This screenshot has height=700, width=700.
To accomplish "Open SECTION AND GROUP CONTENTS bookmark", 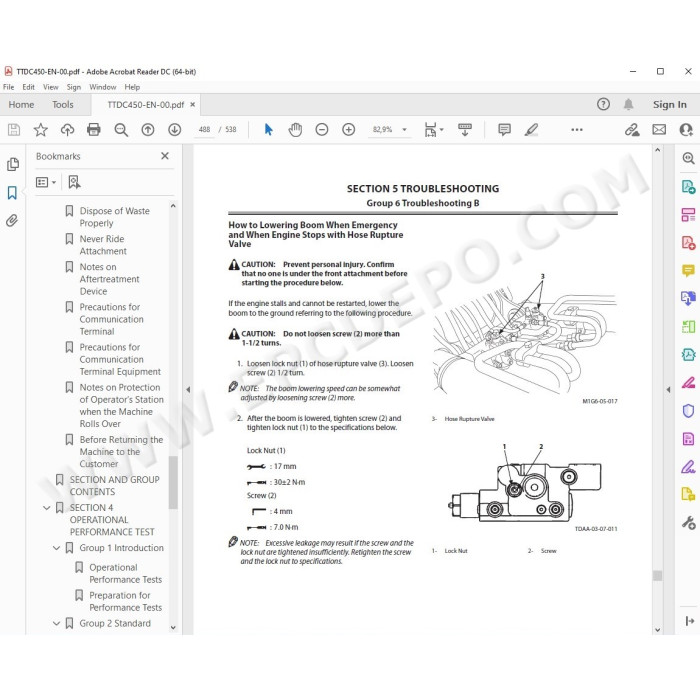I will tap(114, 486).
